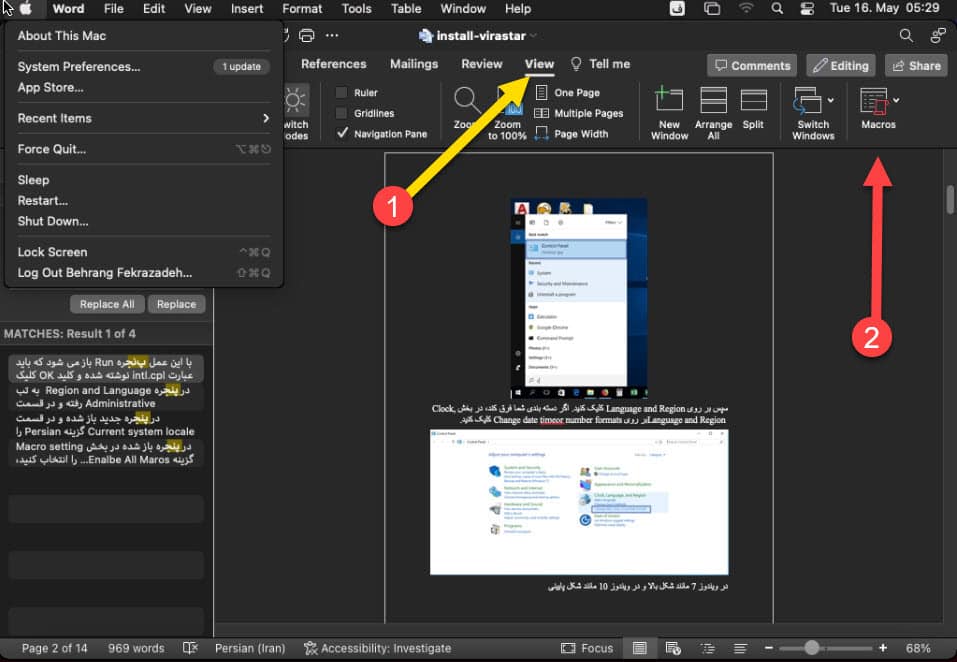This screenshot has width=957, height=662.
Task: Select One Page view
Action: (568, 93)
